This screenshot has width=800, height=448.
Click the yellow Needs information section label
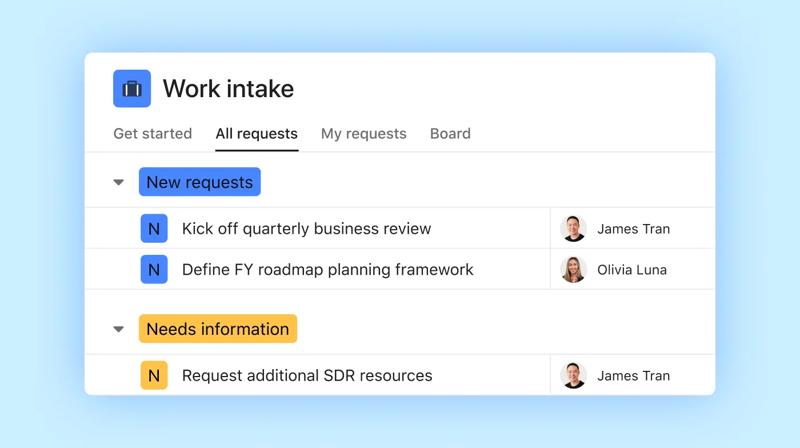(218, 329)
